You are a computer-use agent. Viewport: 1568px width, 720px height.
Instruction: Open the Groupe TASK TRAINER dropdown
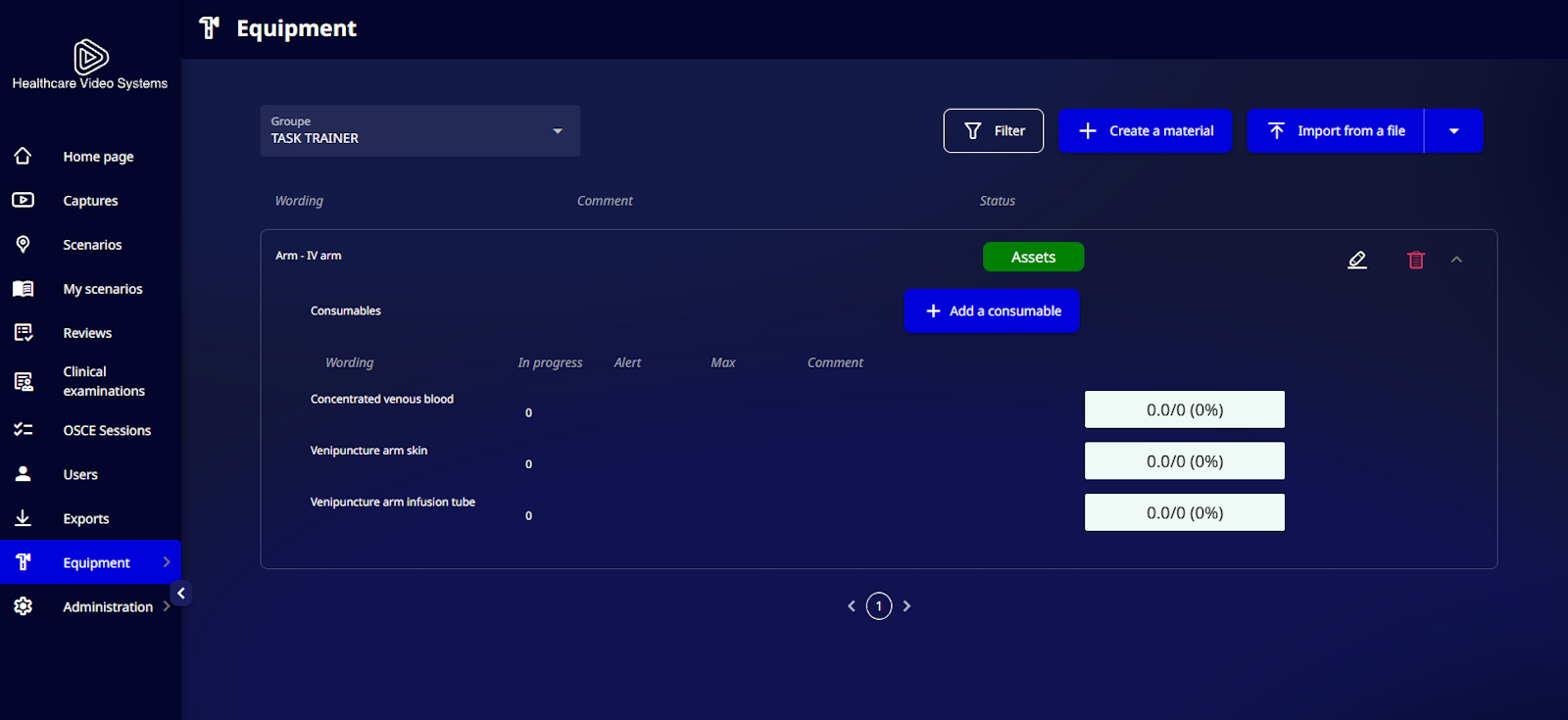(419, 130)
